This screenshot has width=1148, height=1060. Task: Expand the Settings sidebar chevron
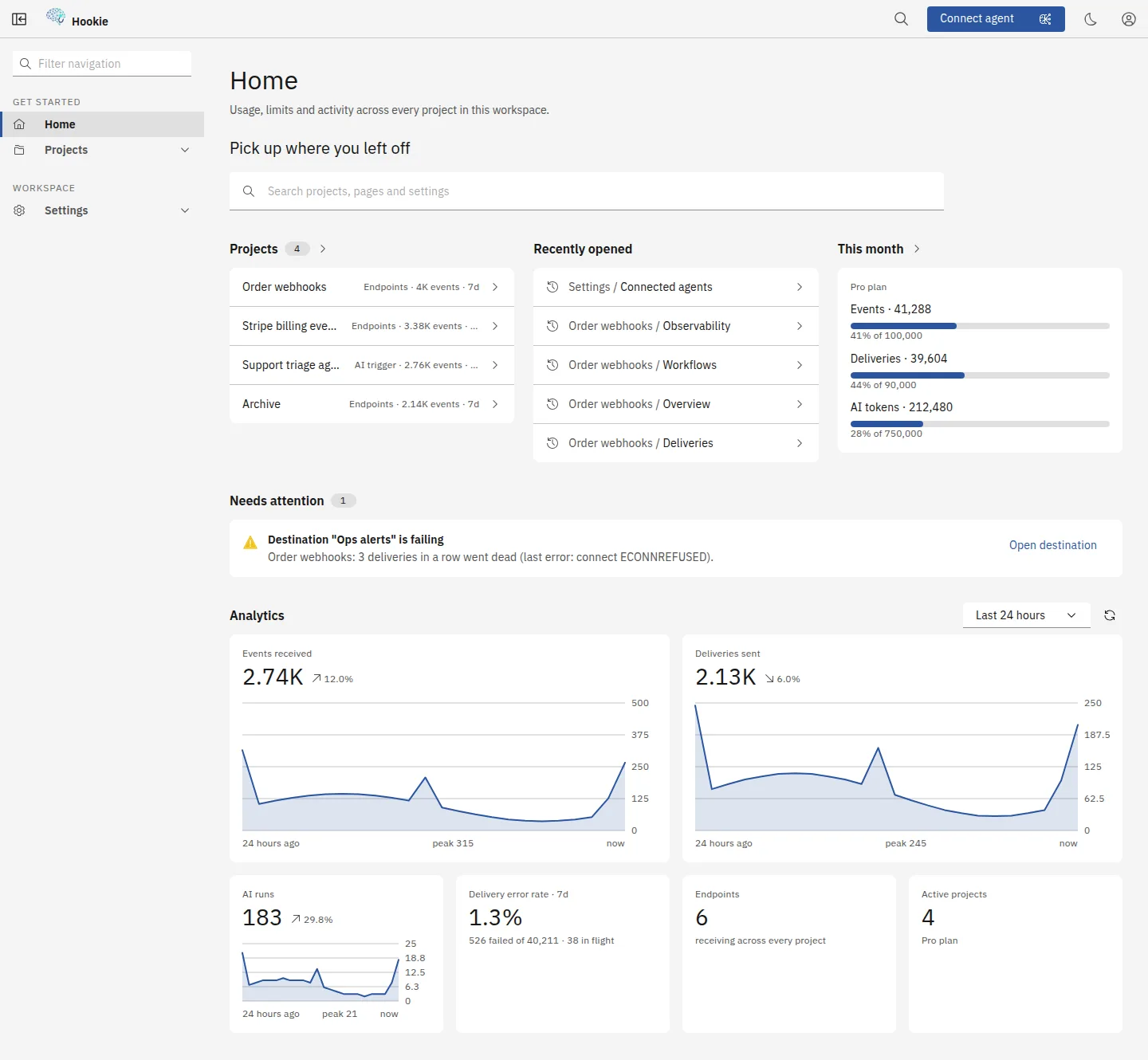(x=185, y=210)
